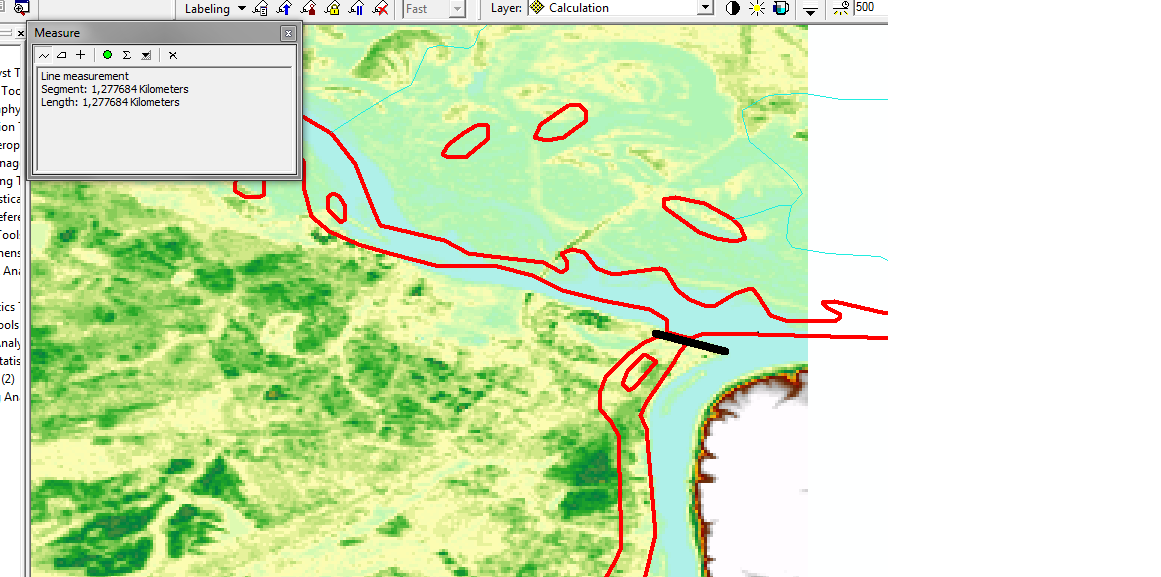Click the Lock Labels icon

(332, 9)
